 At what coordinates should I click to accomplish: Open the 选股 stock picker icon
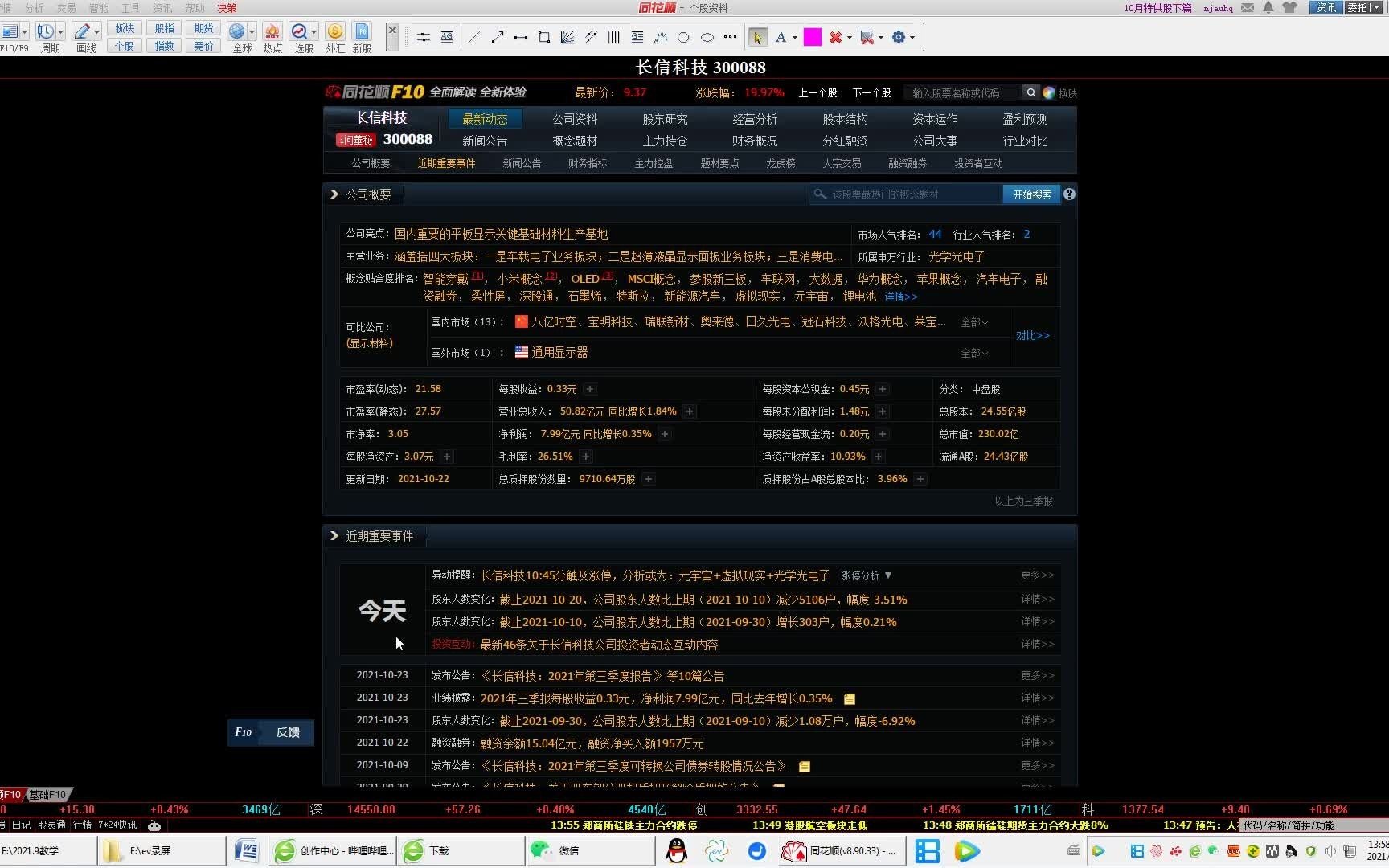tap(299, 31)
